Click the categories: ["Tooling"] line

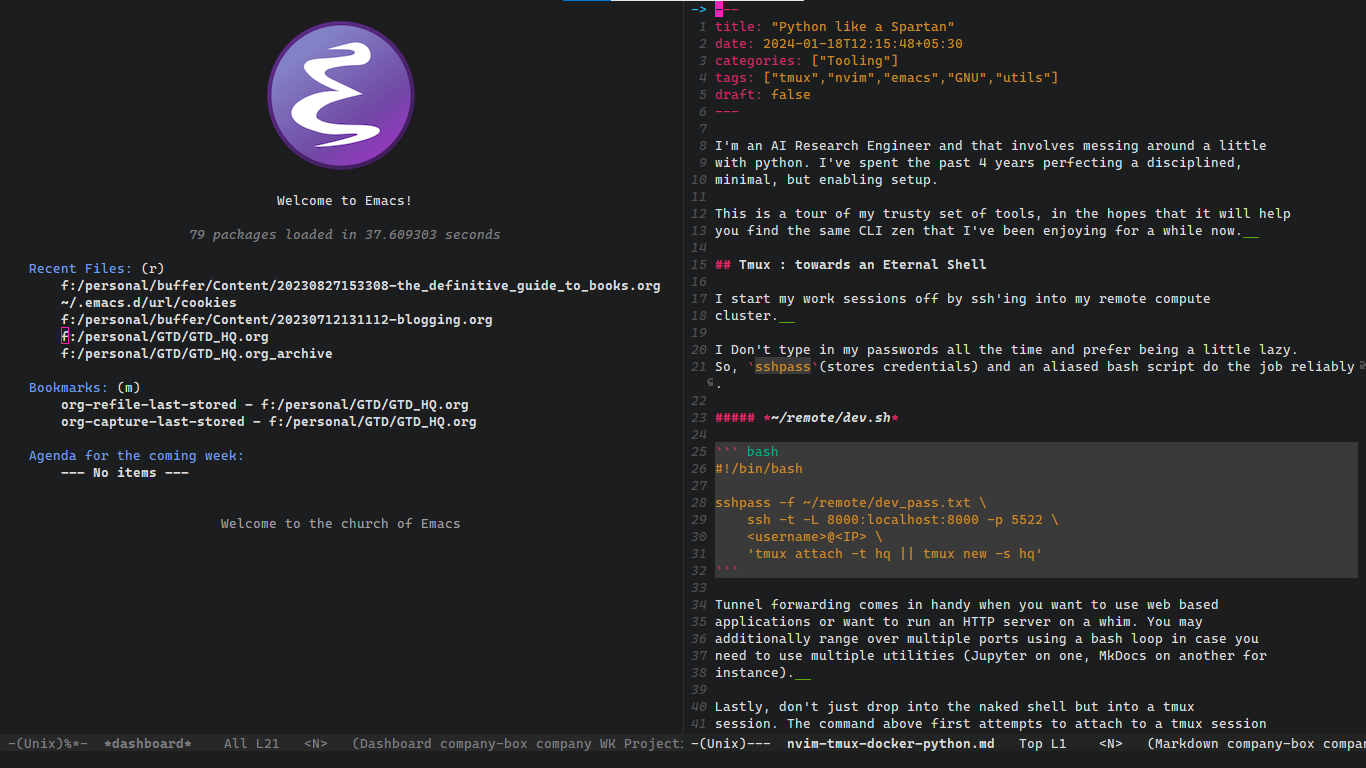click(807, 60)
